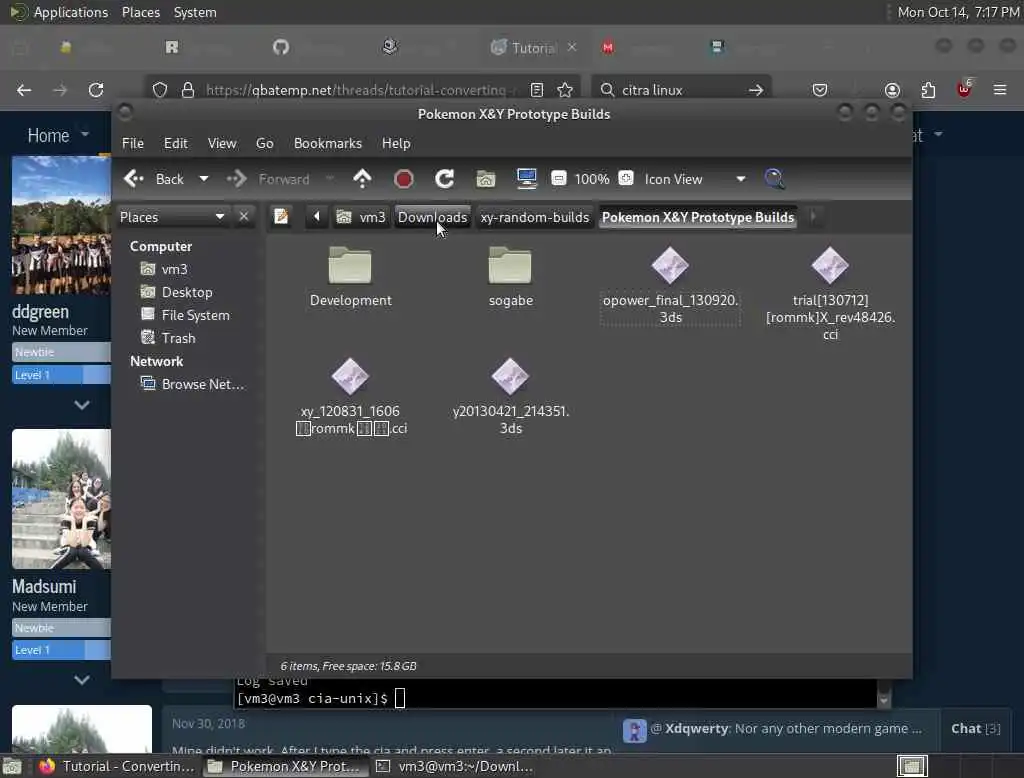
Task: Open the Help menu
Action: tap(396, 143)
